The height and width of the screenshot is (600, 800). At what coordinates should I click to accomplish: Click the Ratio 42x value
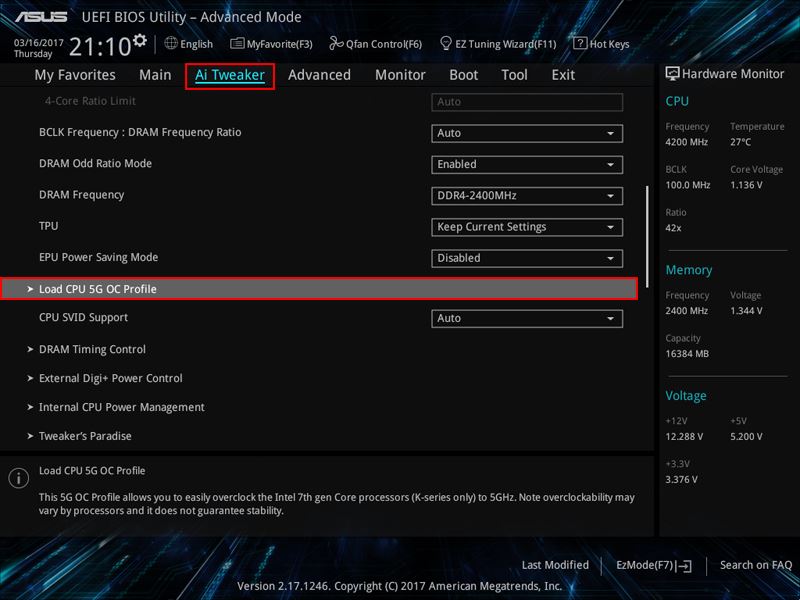[673, 228]
